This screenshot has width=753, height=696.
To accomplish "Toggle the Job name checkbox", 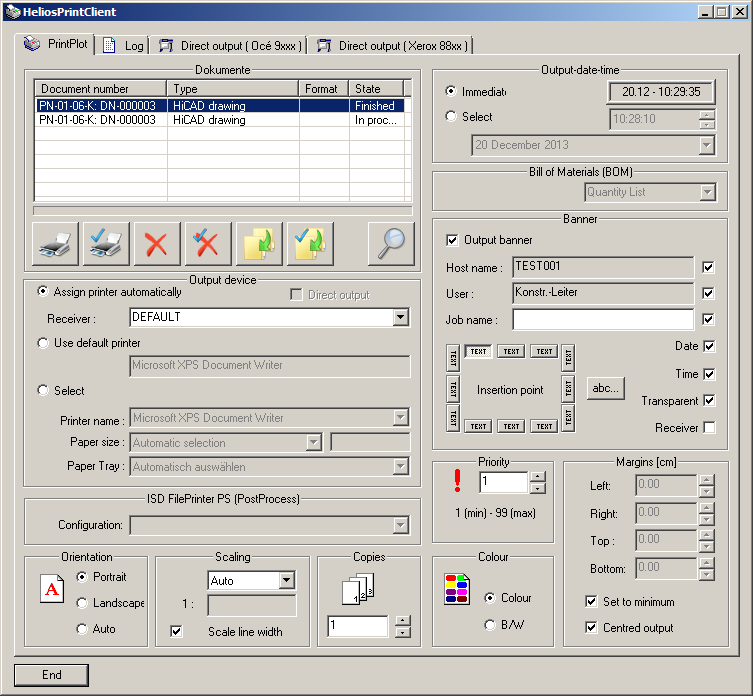I will click(x=708, y=319).
